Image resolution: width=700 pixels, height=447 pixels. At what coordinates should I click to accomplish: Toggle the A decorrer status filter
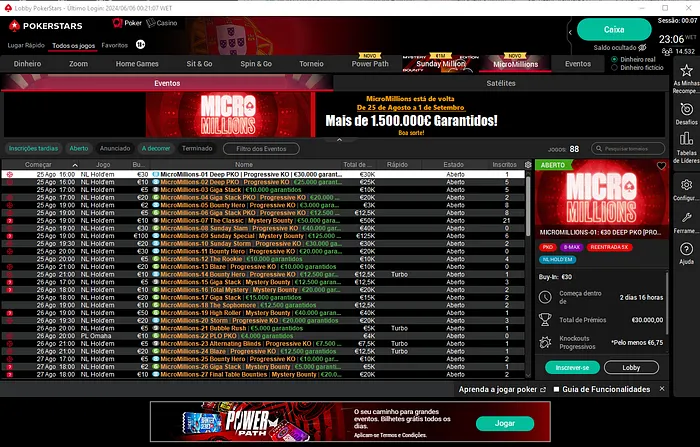point(156,148)
